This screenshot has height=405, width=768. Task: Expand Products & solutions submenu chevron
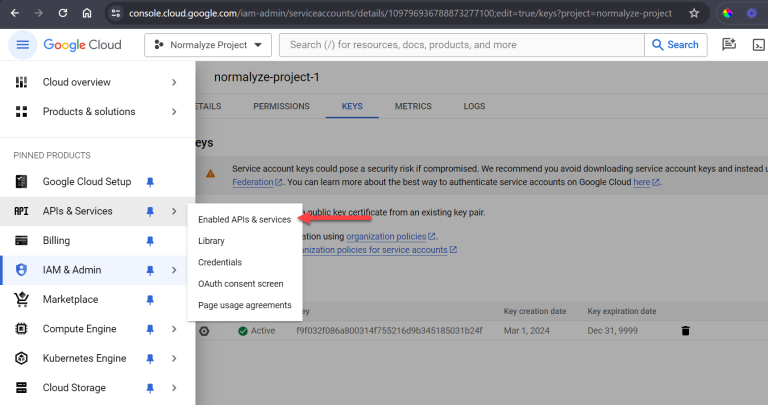pos(174,112)
